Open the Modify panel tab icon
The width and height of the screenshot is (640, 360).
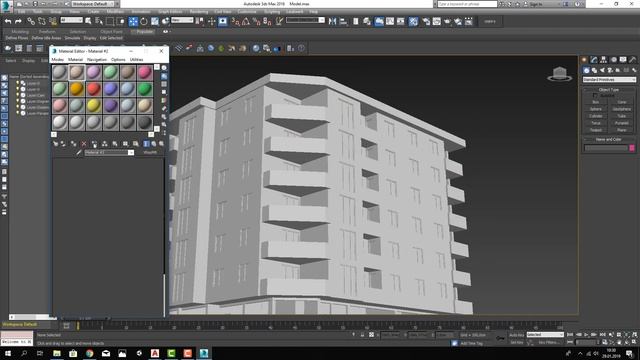click(594, 60)
